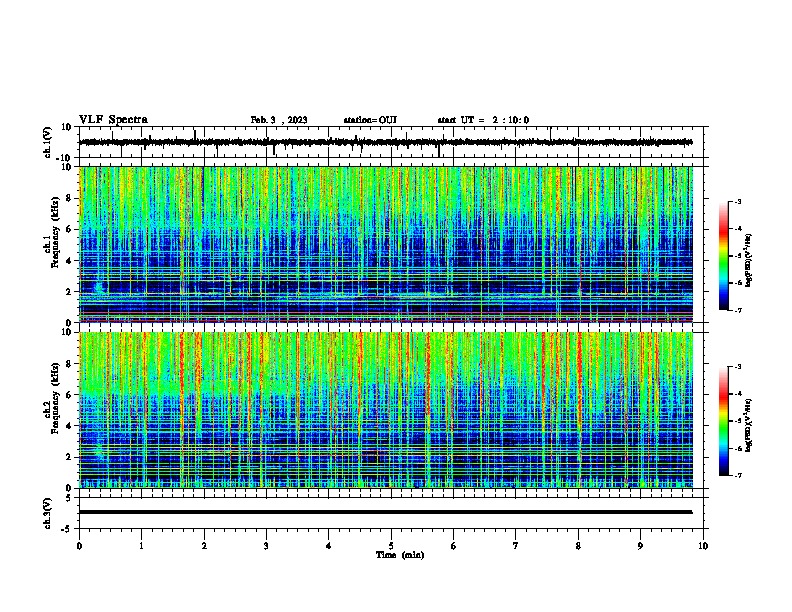Click time-axis tick label "9"
Viewport: 792px width, 612px height.
[x=640, y=546]
